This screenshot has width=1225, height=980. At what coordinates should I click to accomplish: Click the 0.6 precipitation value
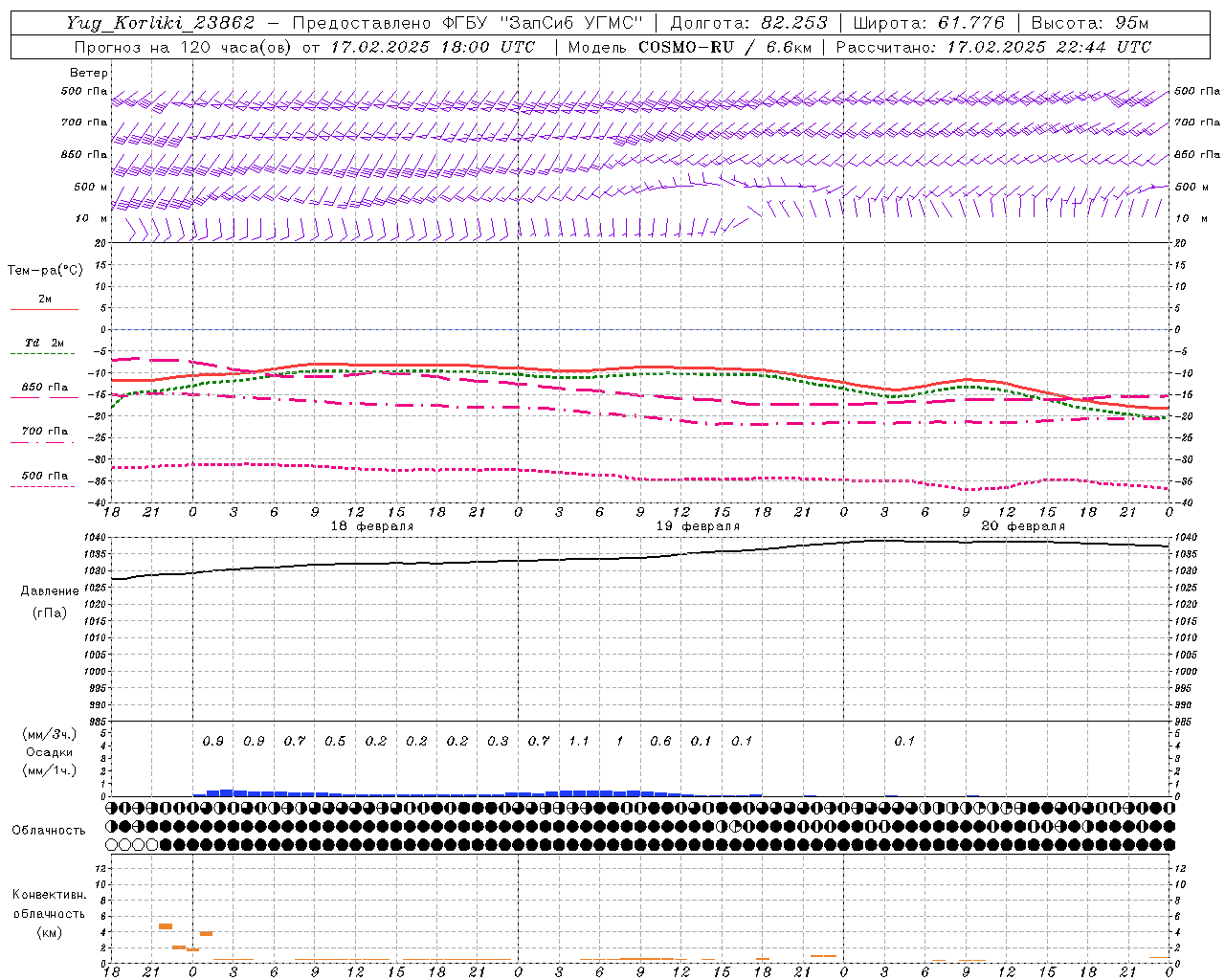pos(660,742)
